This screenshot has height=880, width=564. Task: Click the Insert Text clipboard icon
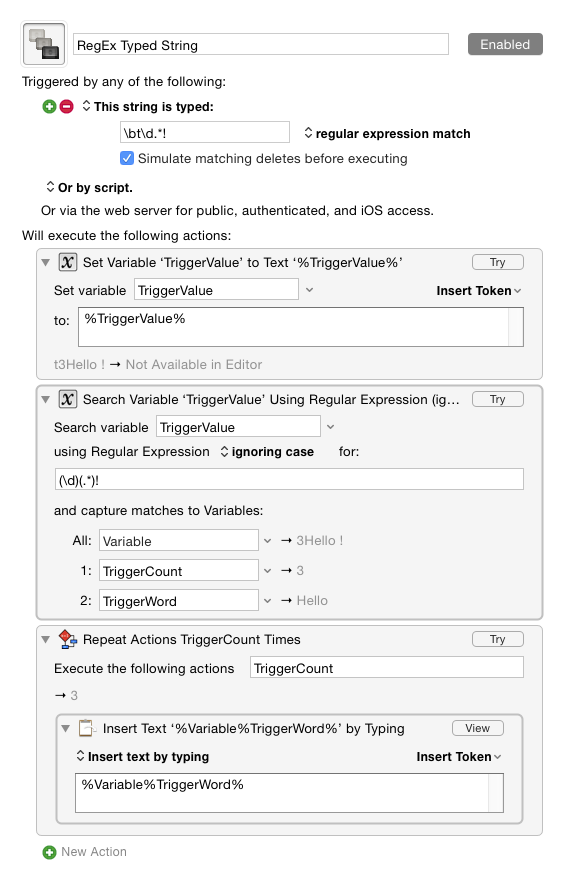point(87,728)
